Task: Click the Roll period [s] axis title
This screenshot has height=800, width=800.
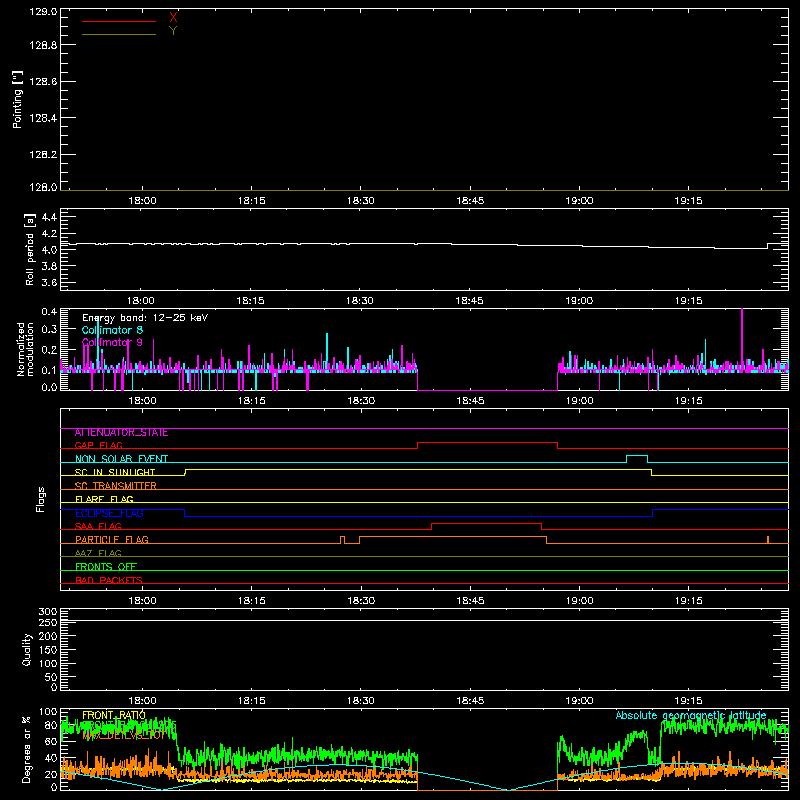Action: [29, 249]
